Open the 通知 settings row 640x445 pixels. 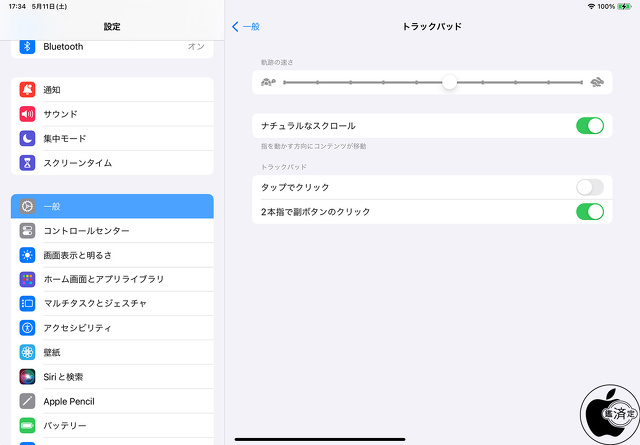(x=112, y=89)
